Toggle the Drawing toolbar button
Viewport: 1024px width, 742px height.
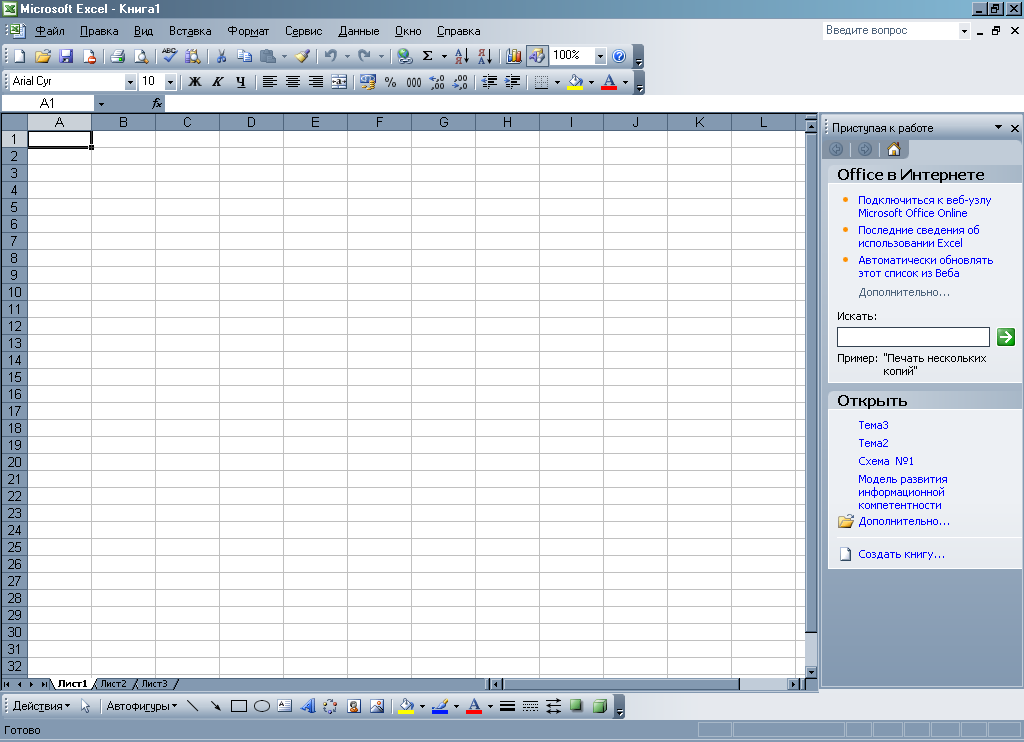[x=537, y=56]
